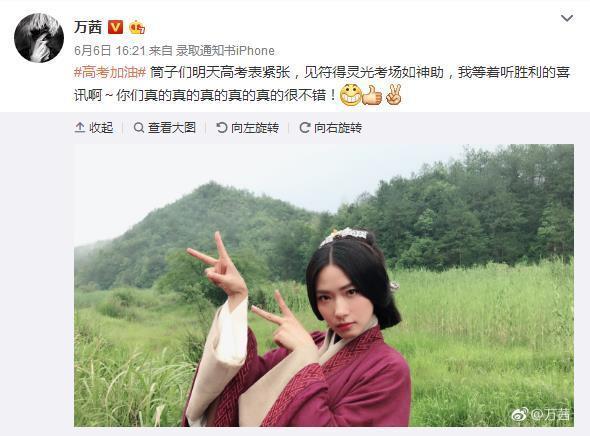Click the thumbs-up emoji in post

coord(372,95)
